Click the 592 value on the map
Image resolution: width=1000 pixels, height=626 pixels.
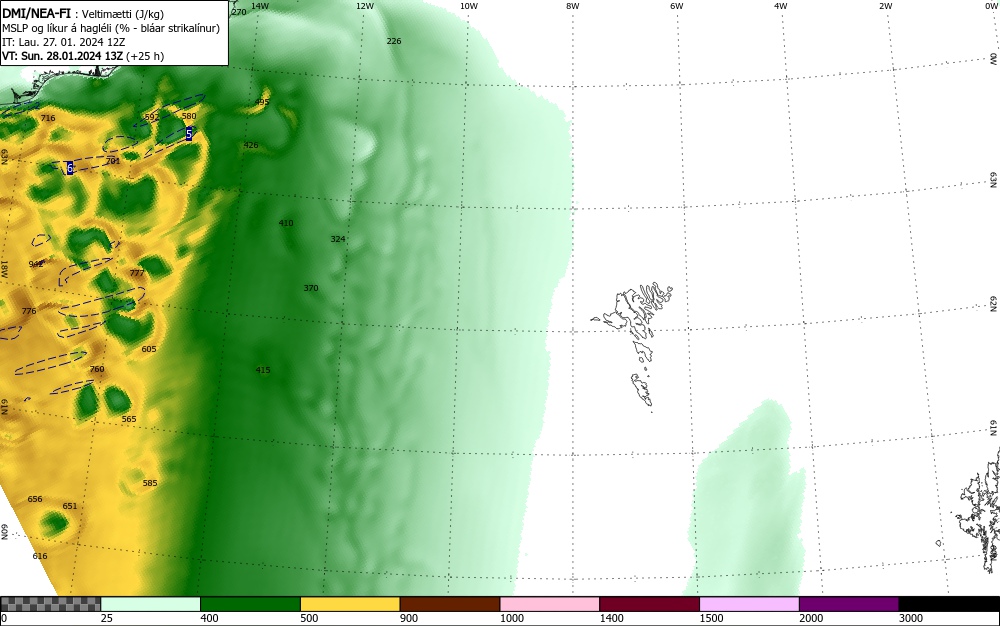tap(152, 117)
